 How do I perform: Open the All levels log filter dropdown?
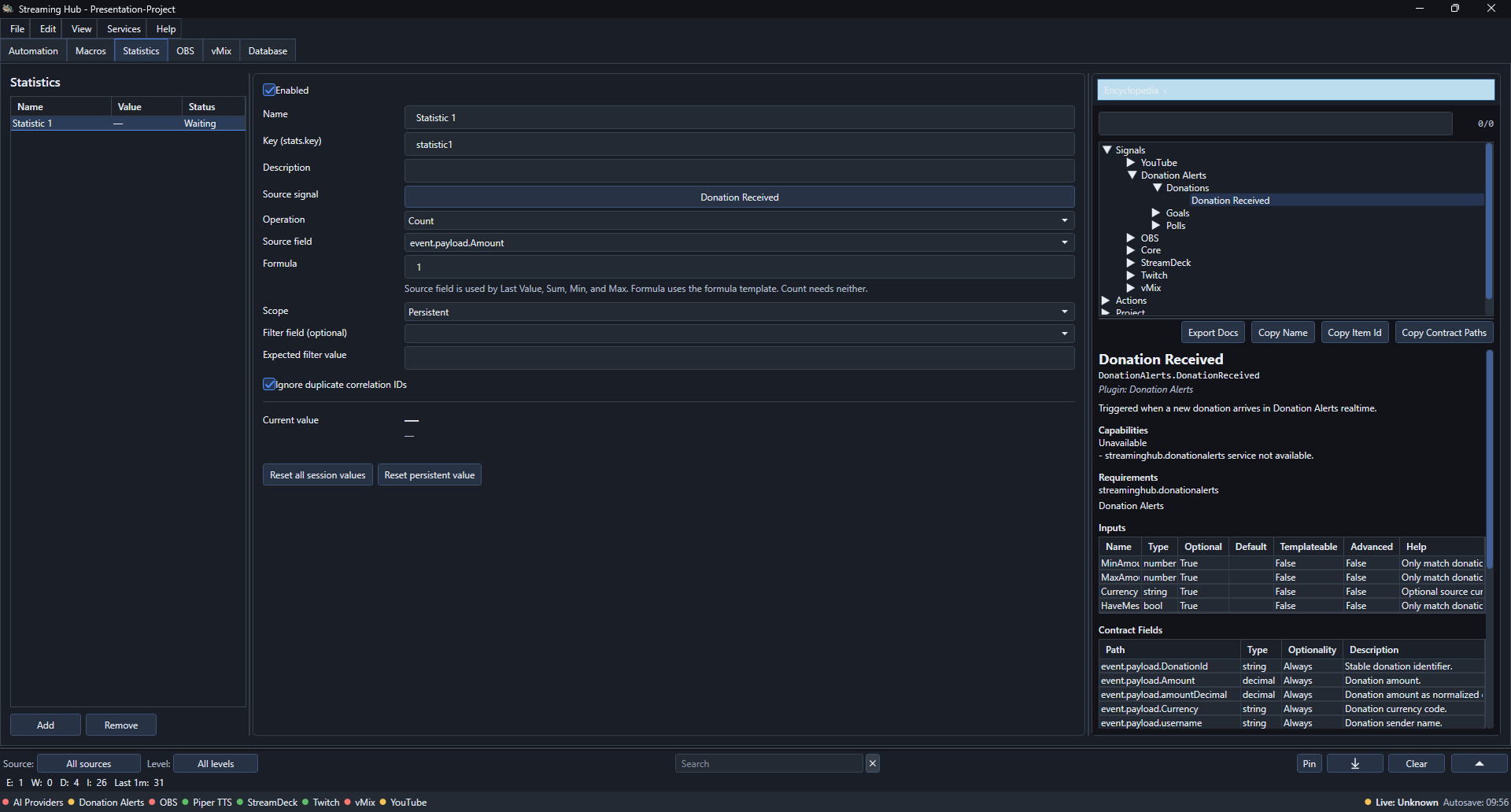point(216,763)
